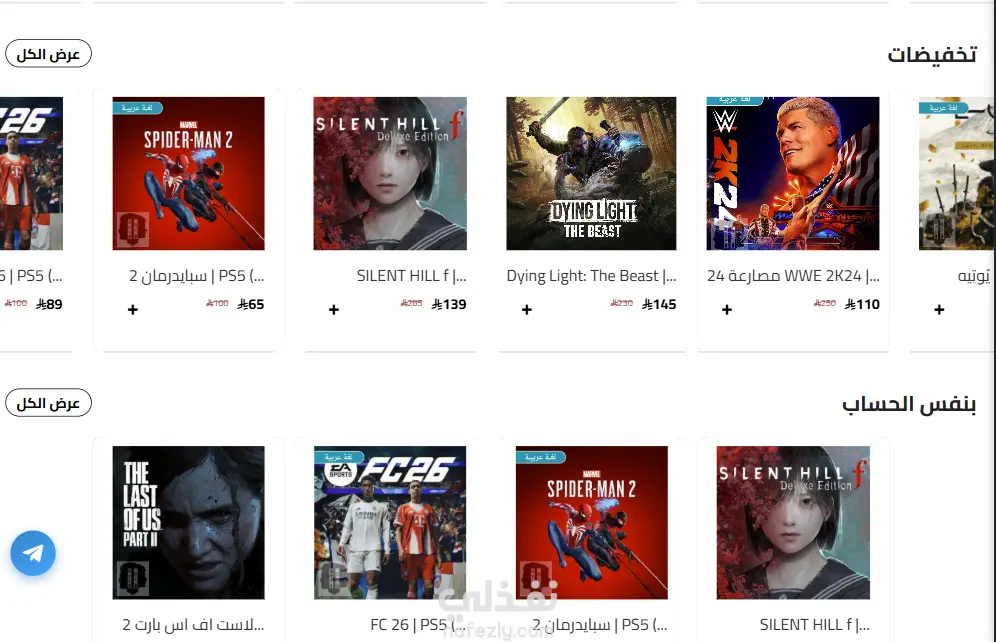Click the 'Dying Light: The Beast' title link
996x642 pixels.
point(591,276)
